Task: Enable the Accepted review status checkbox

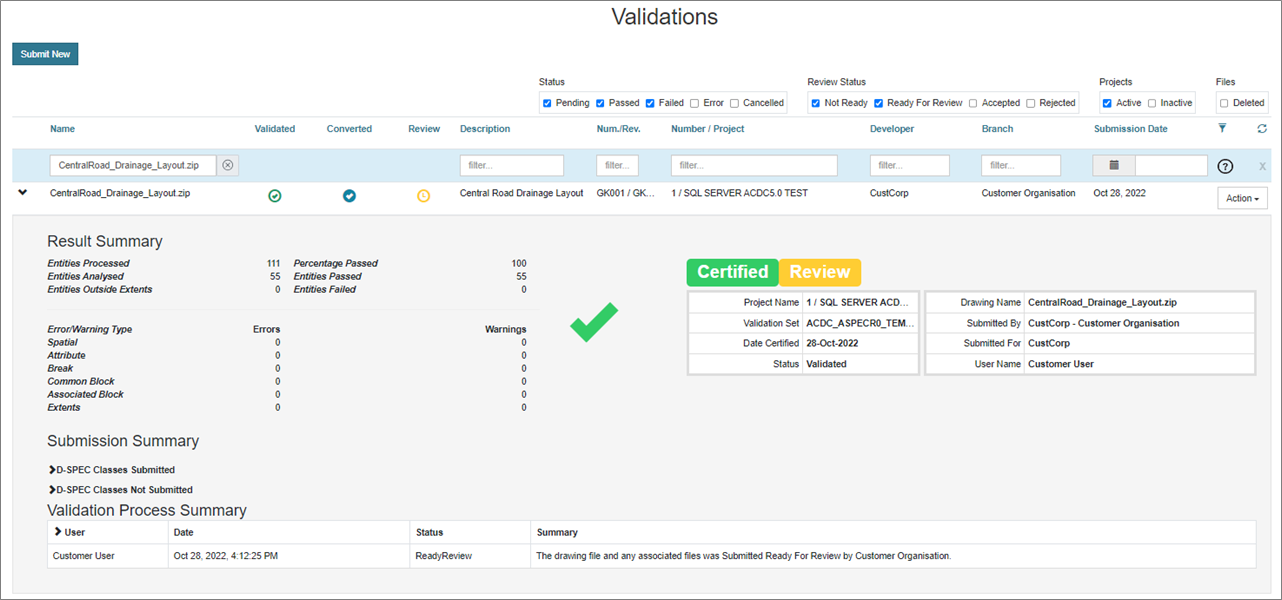Action: tap(973, 103)
